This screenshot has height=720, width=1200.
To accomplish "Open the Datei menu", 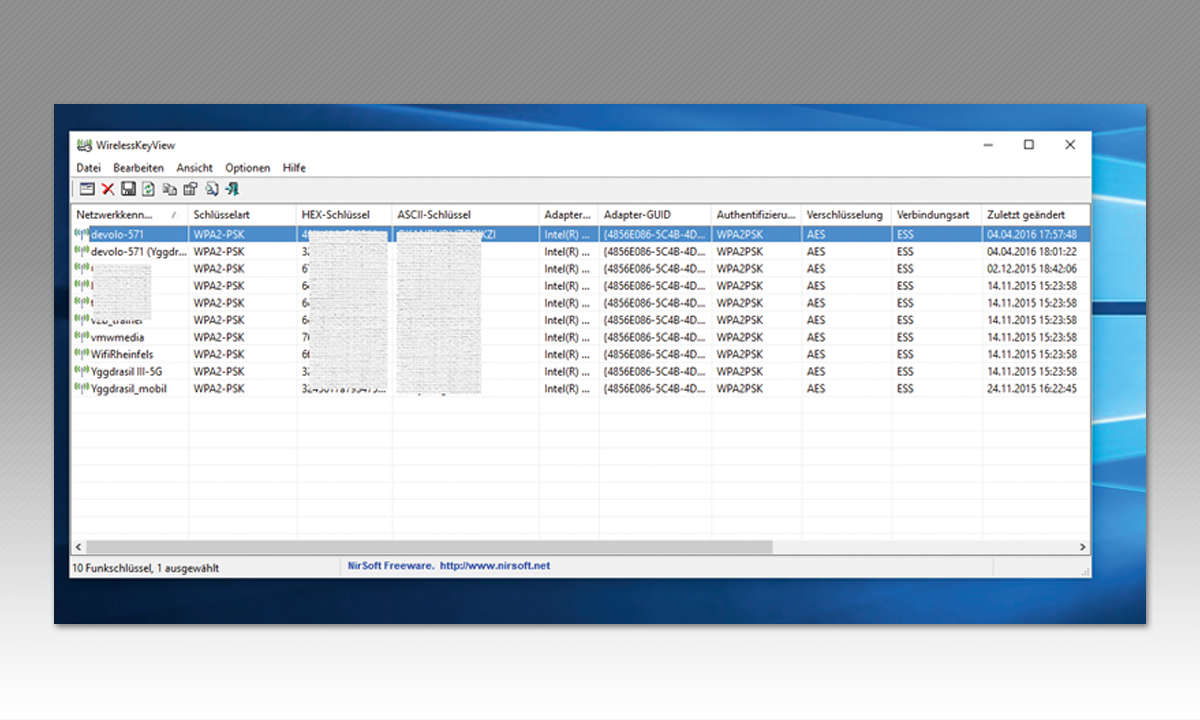I will [x=88, y=168].
